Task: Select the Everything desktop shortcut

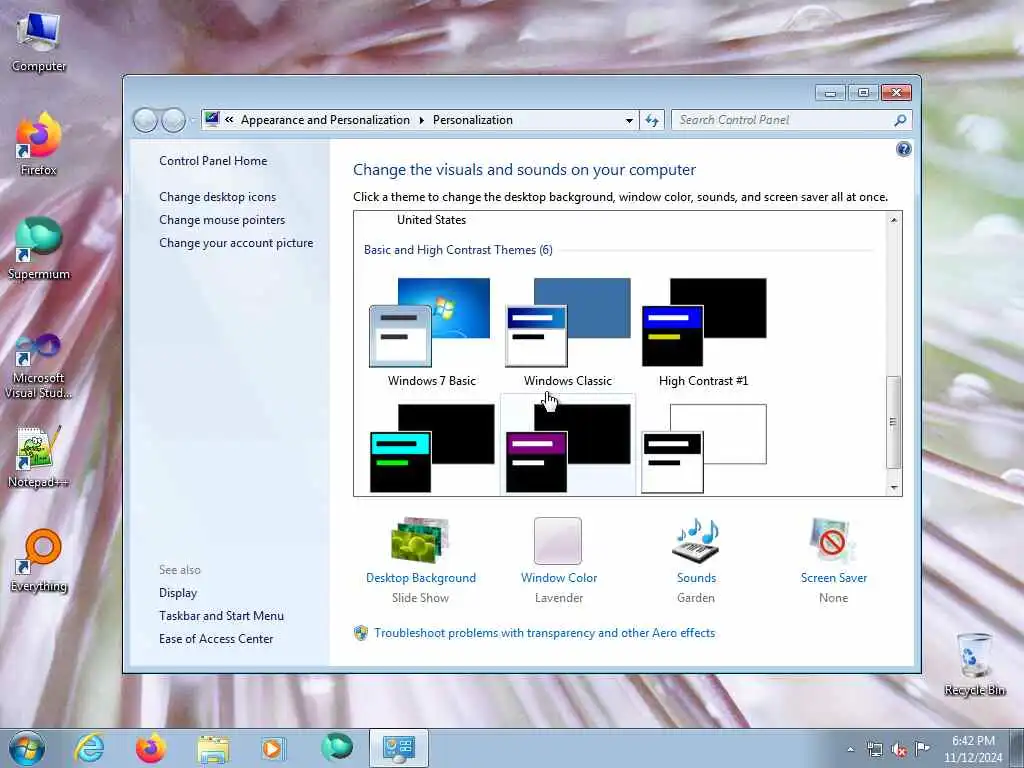Action: pos(39,560)
